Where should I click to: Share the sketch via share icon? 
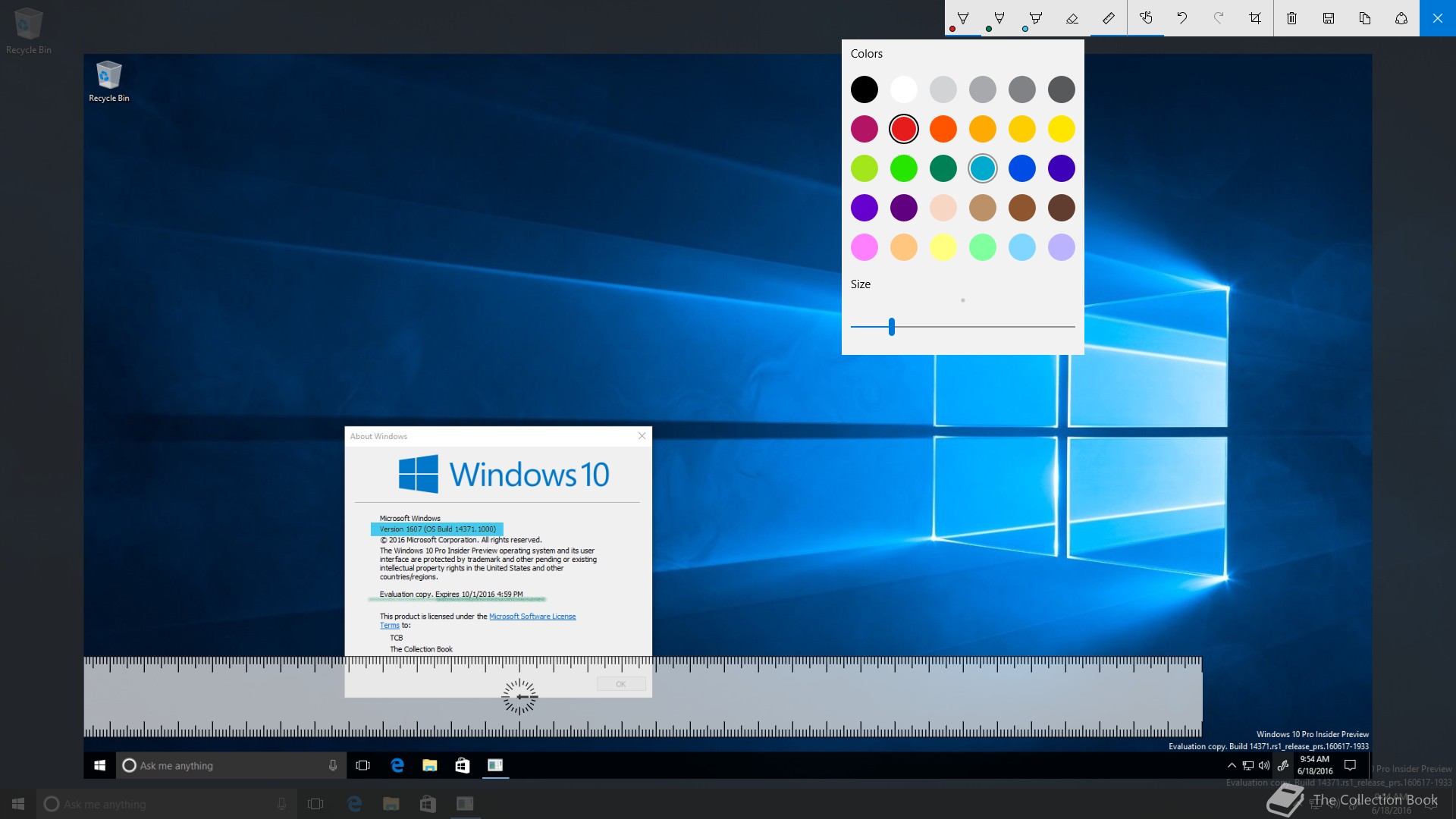pos(1401,18)
